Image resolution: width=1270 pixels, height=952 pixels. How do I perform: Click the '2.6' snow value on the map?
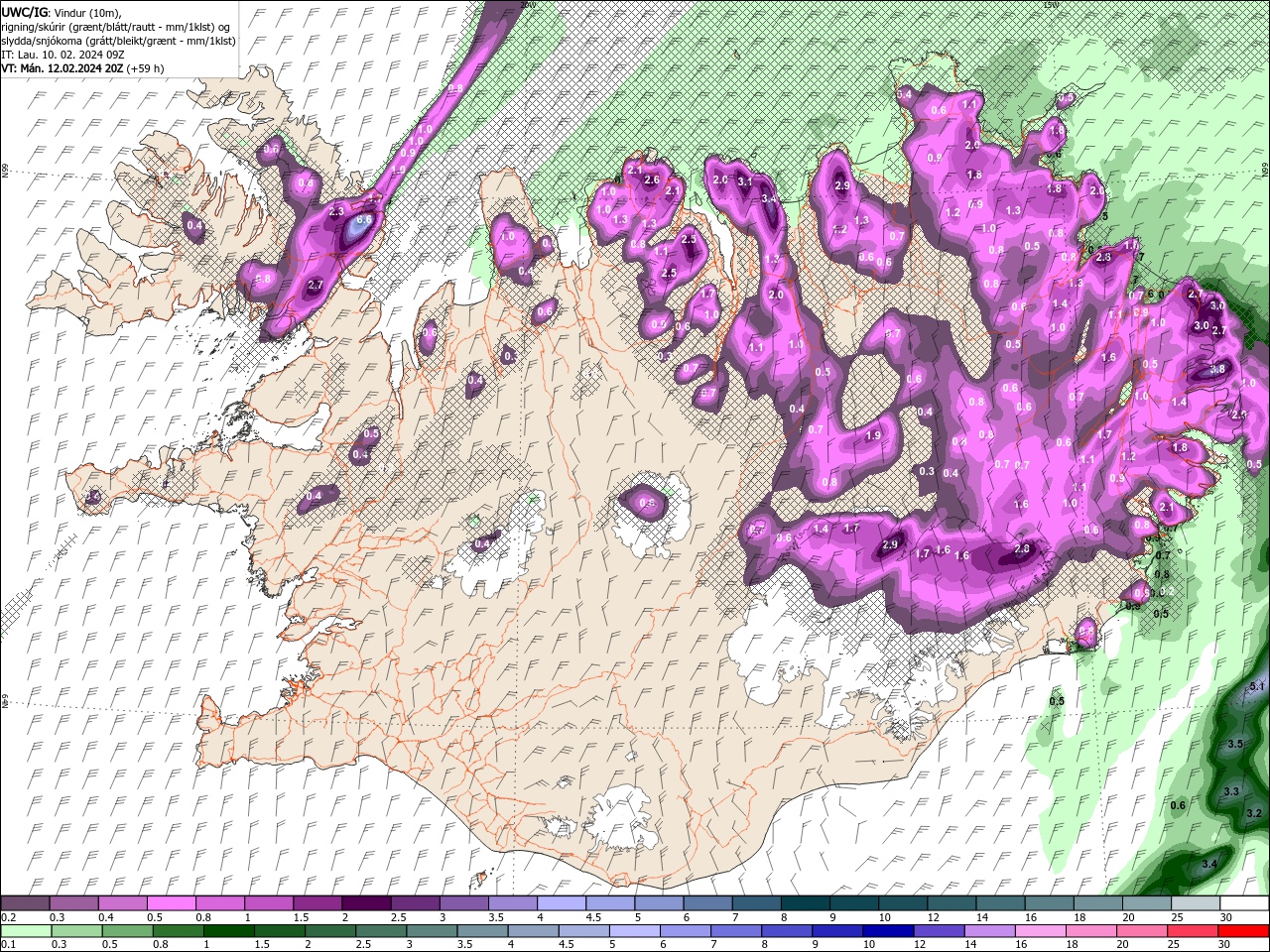pyautogui.click(x=652, y=180)
